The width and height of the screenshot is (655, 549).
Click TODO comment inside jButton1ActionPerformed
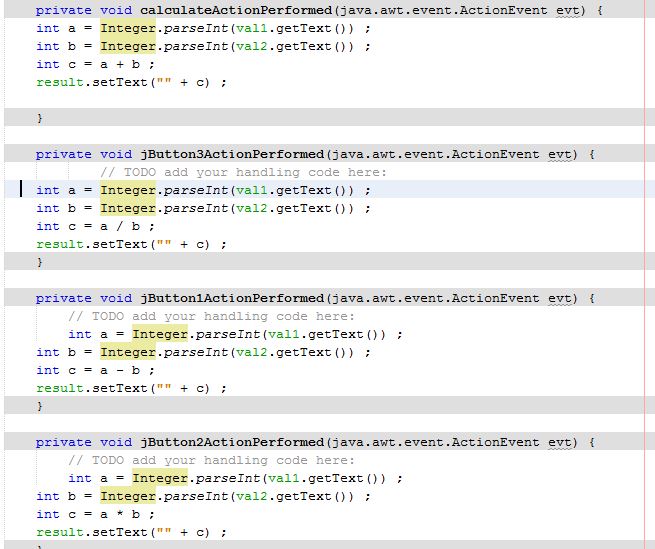click(x=211, y=316)
